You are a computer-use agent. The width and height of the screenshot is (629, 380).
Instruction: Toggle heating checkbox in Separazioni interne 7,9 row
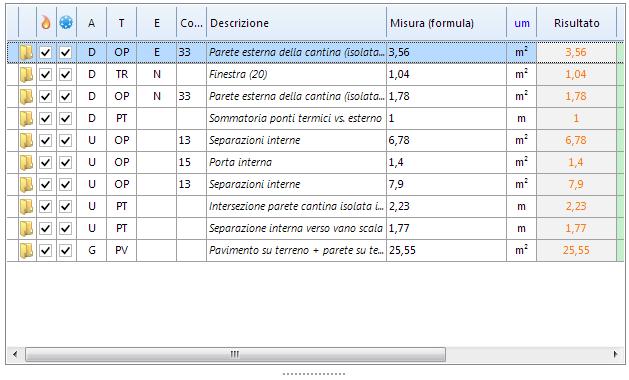[46, 185]
